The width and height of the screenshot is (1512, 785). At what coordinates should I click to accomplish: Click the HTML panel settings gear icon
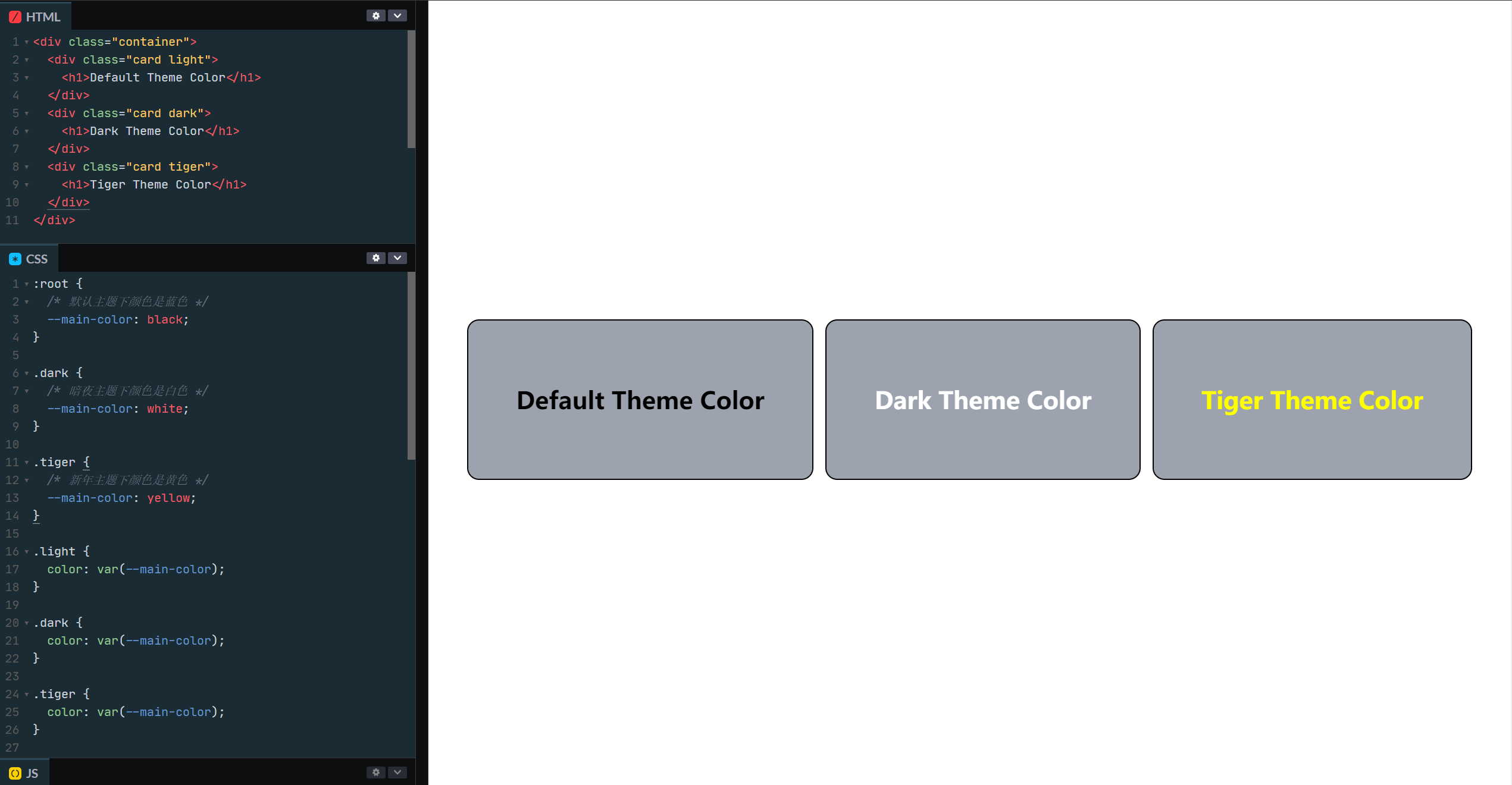pyautogui.click(x=376, y=15)
